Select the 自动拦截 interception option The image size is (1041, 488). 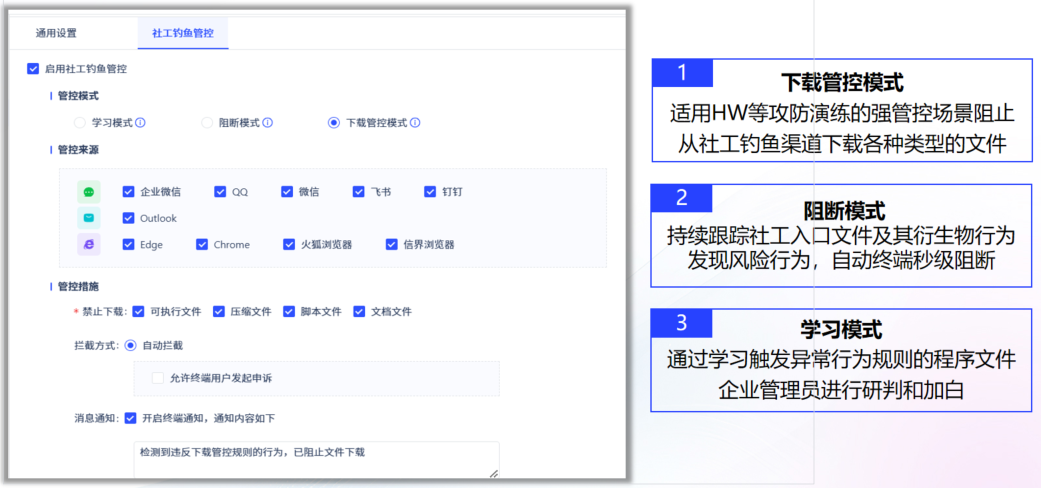pyautogui.click(x=130, y=345)
